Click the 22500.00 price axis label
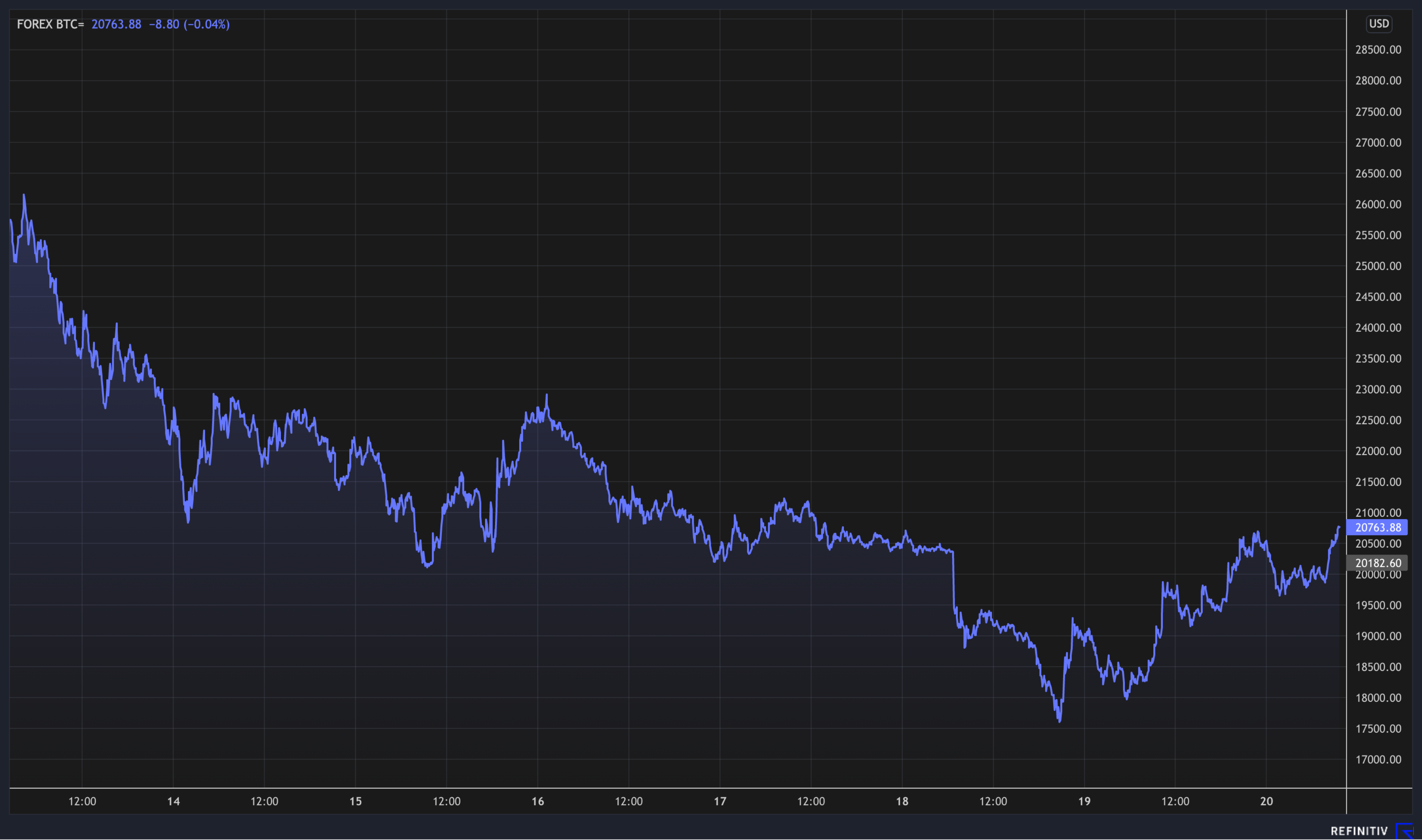Viewport: 1422px width, 840px height. click(x=1378, y=420)
